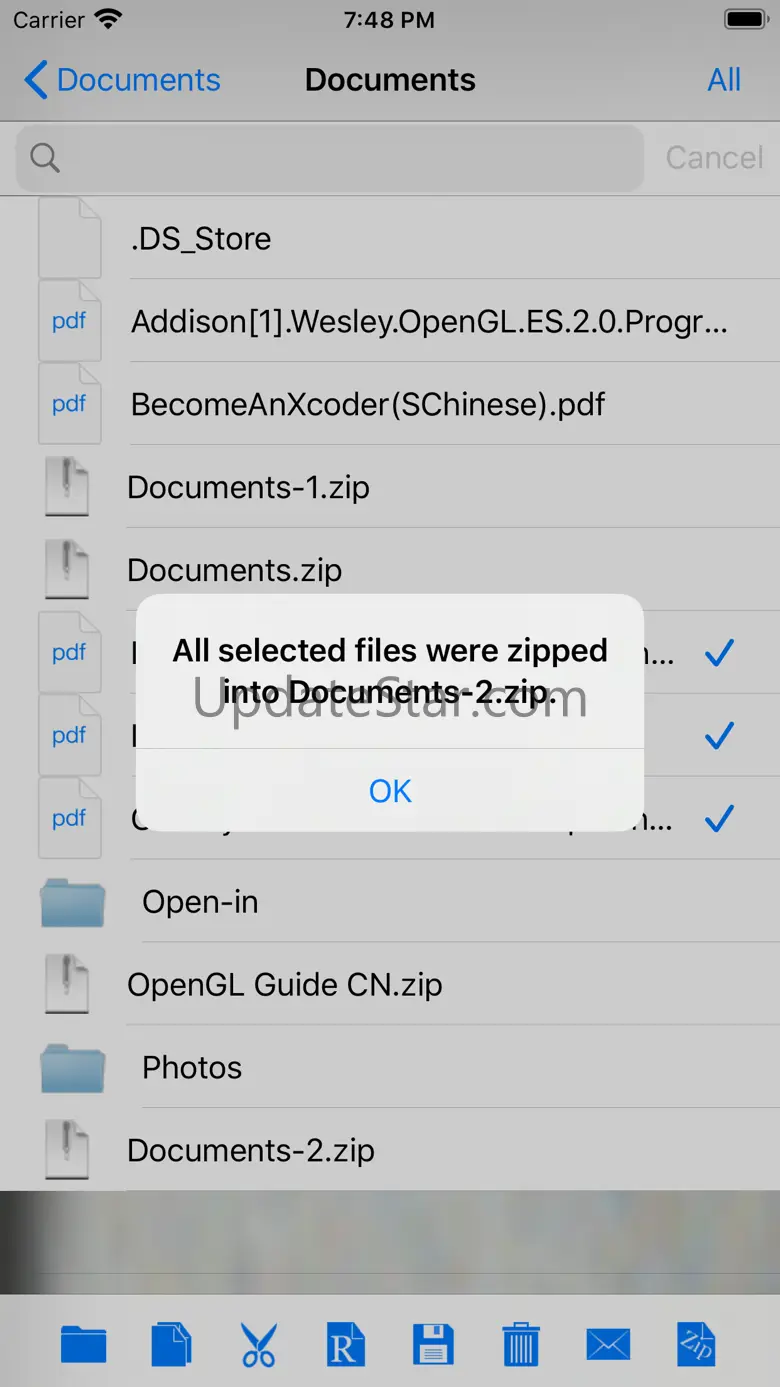This screenshot has width=780, height=1387.
Task: Select the BecomeAnXcoder(SChinese).pdf file
Action: (368, 405)
